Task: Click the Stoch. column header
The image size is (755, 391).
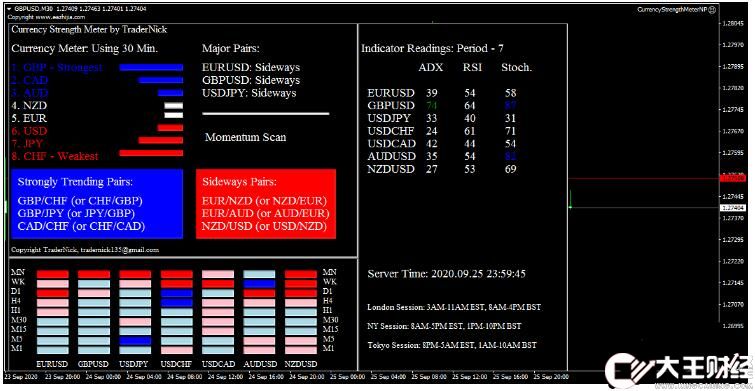Action: pyautogui.click(x=517, y=68)
